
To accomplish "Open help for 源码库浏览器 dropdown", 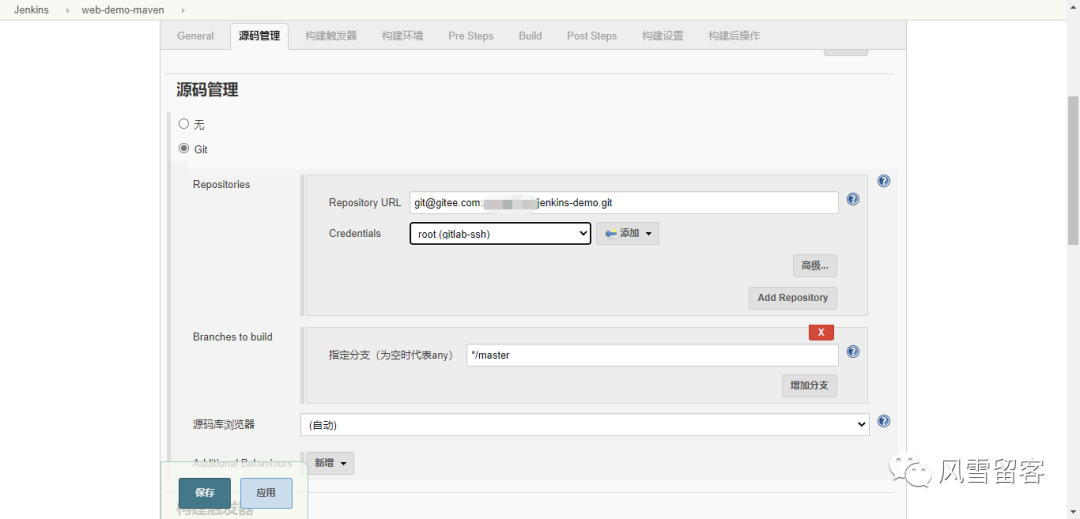I will (x=884, y=421).
